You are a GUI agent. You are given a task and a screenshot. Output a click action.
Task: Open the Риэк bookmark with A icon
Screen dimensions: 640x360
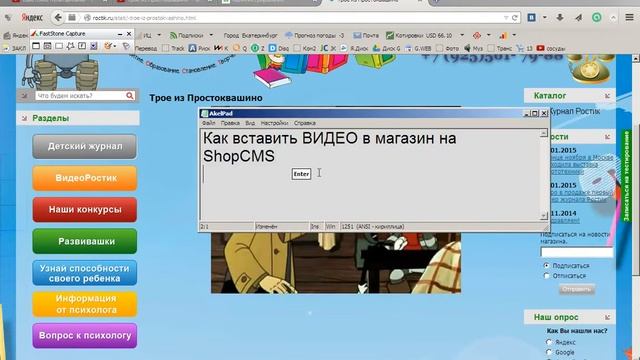[x=199, y=48]
